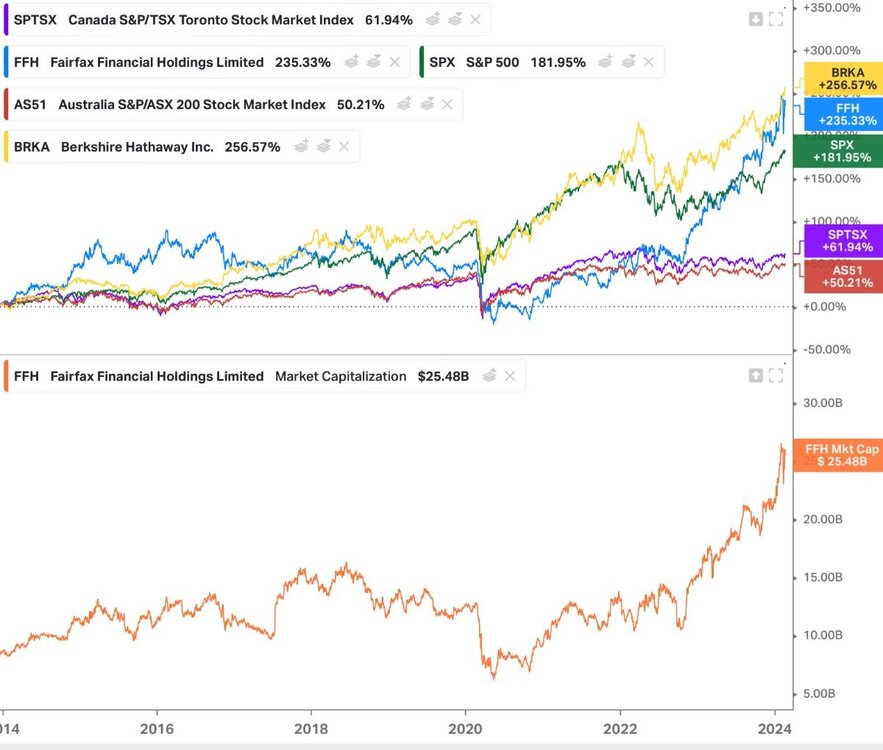The image size is (883, 750).
Task: Click the layers-plus icon beside FFH 235.33%
Action: point(351,61)
